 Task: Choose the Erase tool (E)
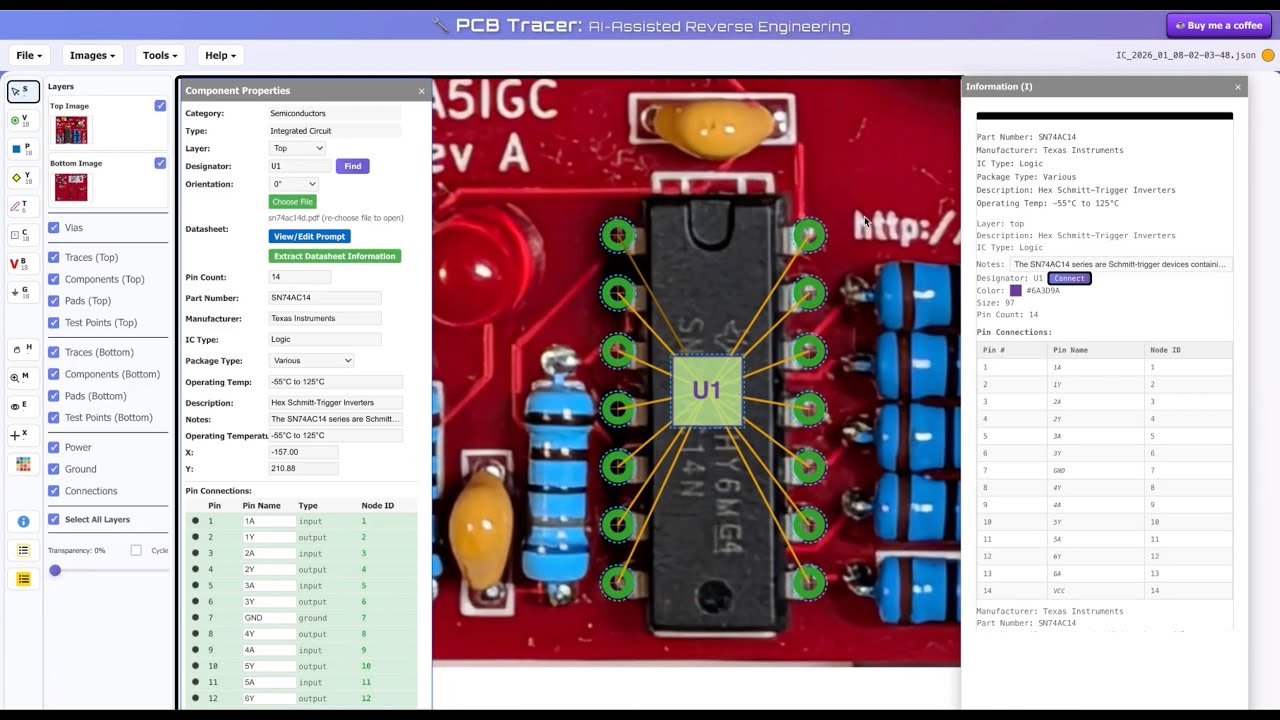[23, 406]
